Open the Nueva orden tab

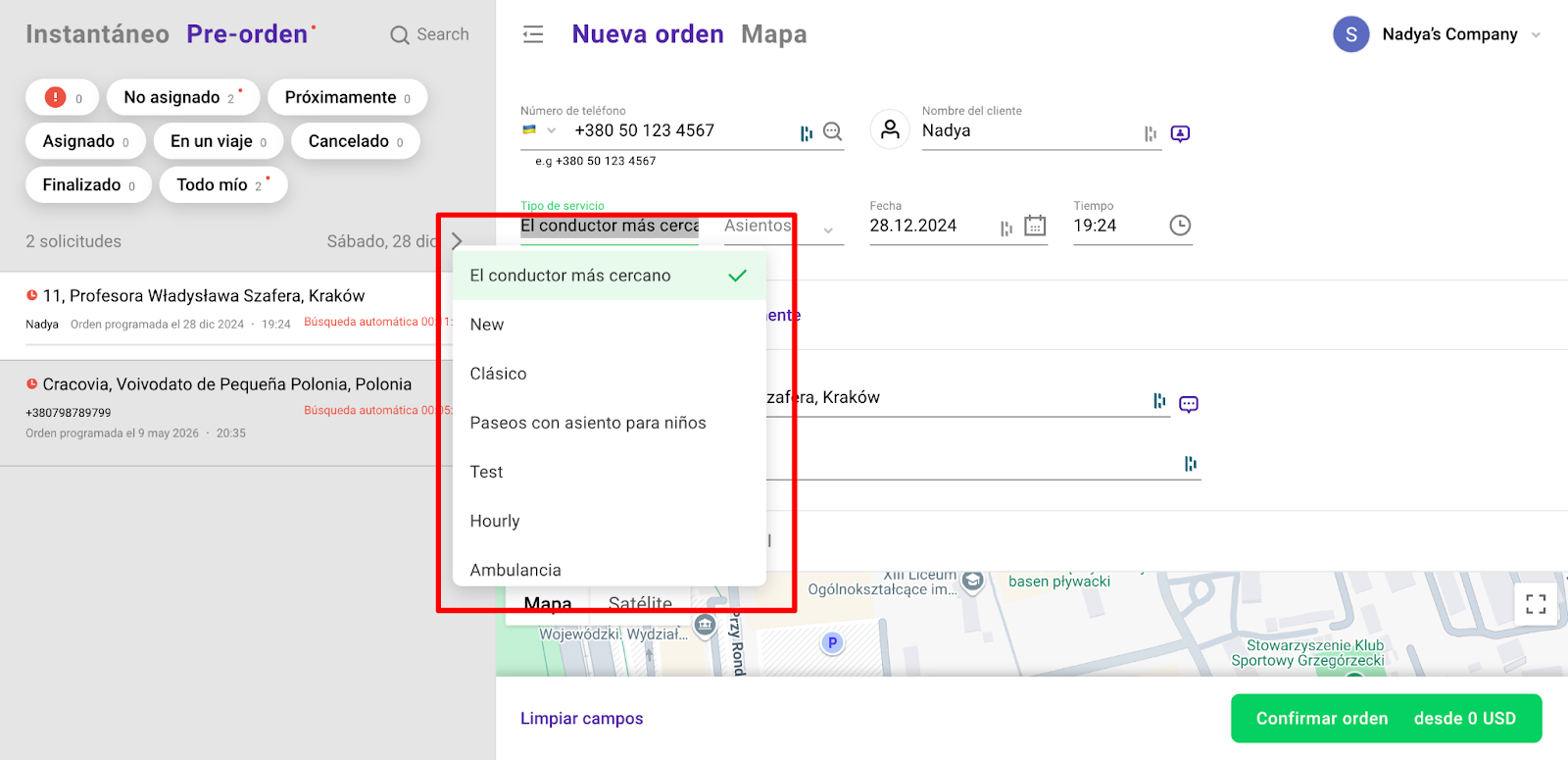click(x=648, y=34)
